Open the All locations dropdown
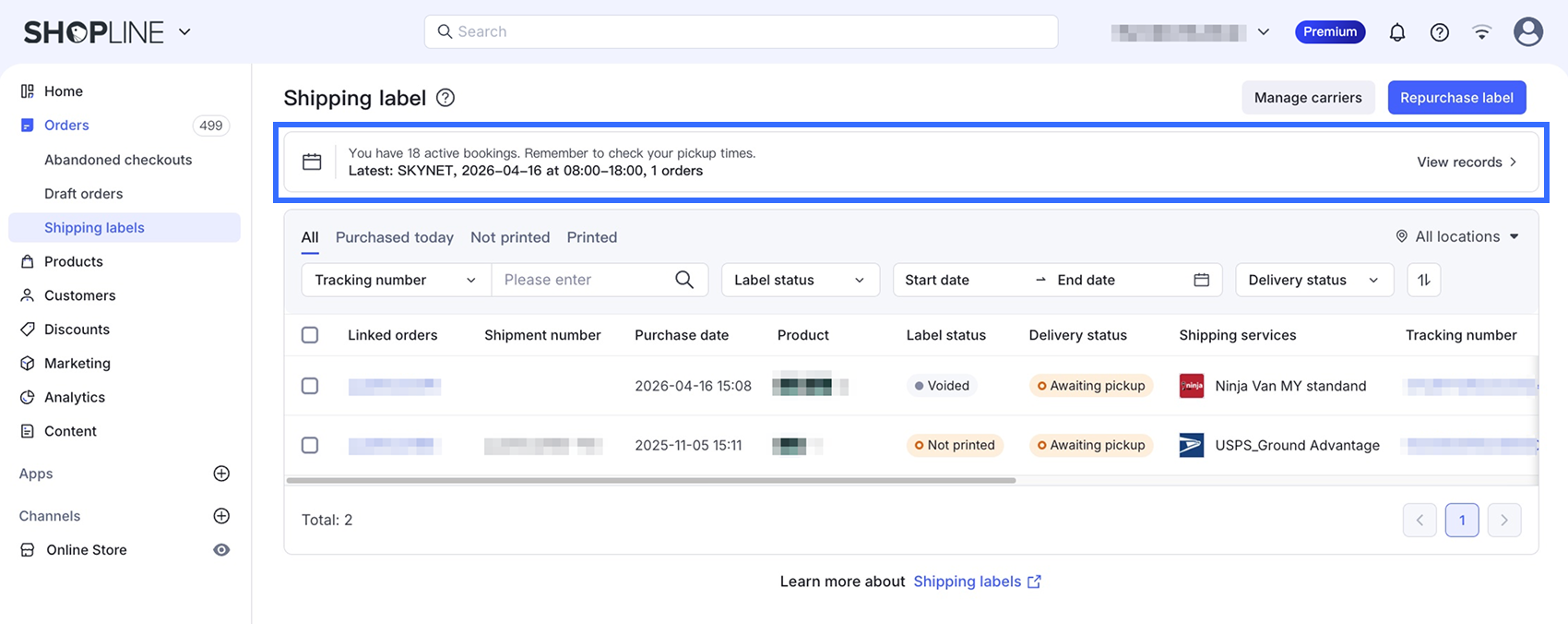This screenshot has width=1568, height=624. pos(1457,236)
